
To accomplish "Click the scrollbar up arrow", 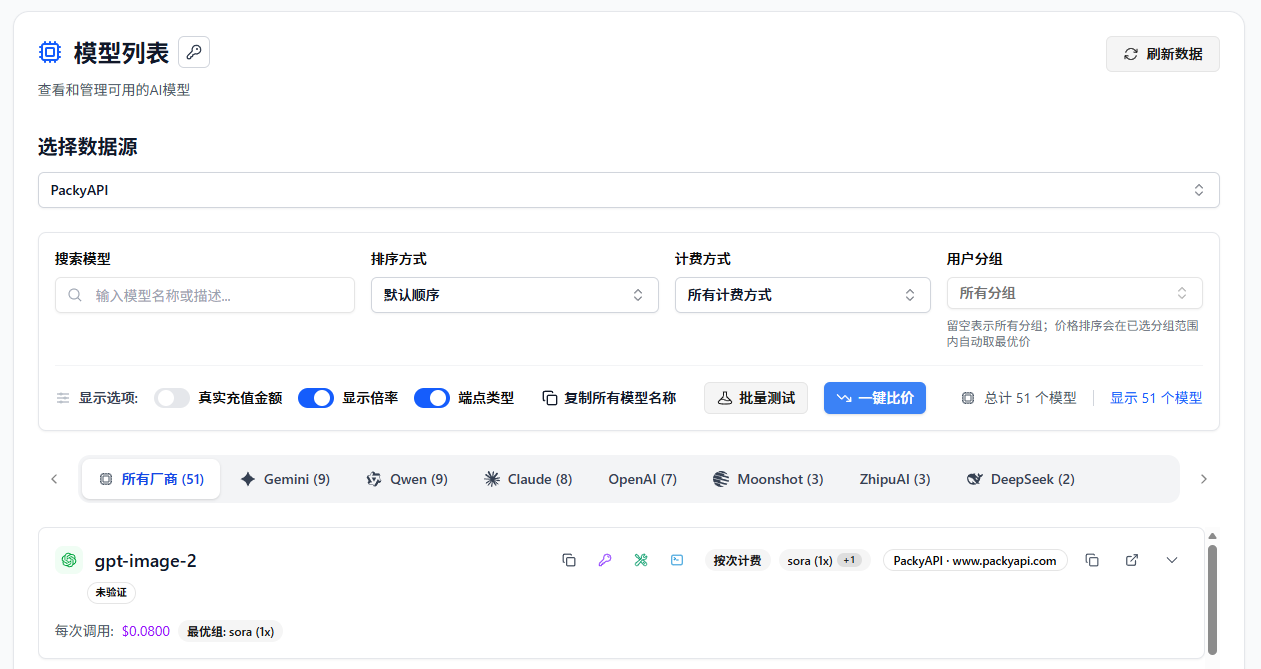I will [x=1212, y=537].
